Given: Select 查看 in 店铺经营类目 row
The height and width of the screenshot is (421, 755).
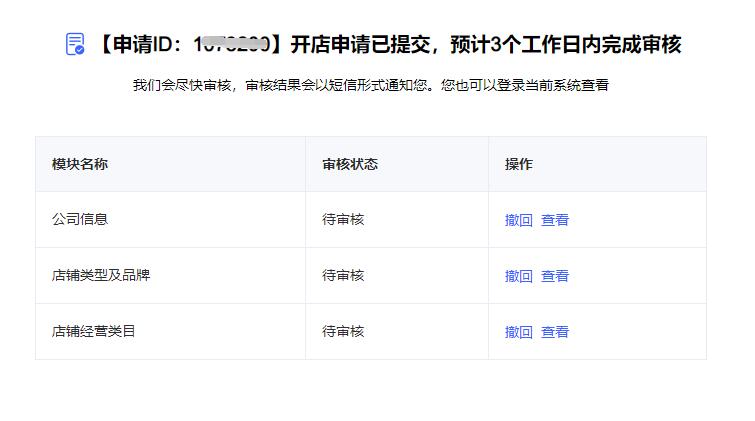Looking at the screenshot, I should 555,332.
